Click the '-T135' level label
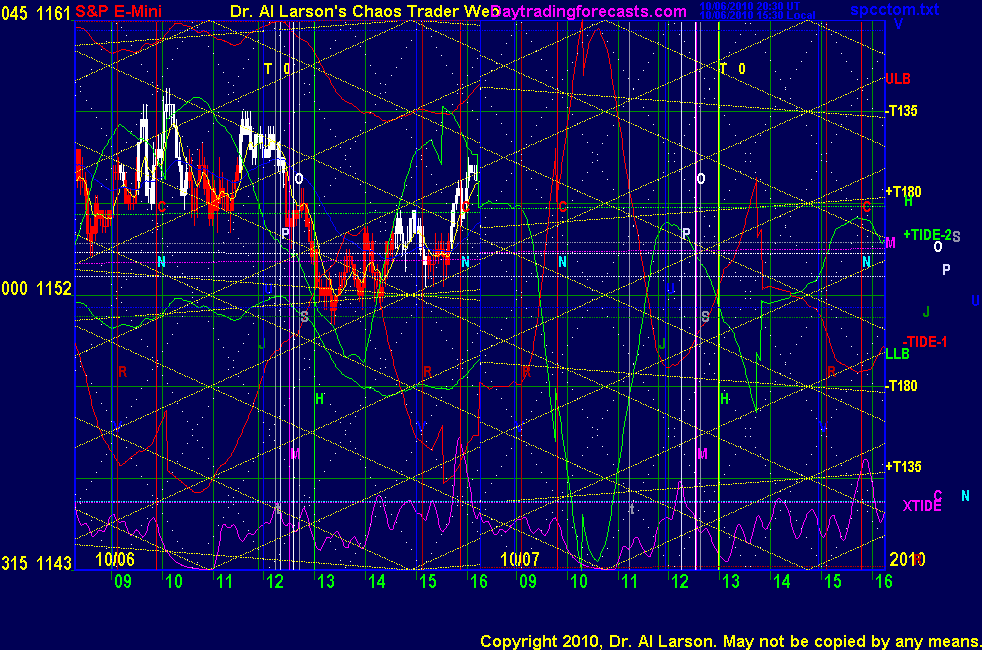Screen dimensions: 982x650 pyautogui.click(x=902, y=111)
